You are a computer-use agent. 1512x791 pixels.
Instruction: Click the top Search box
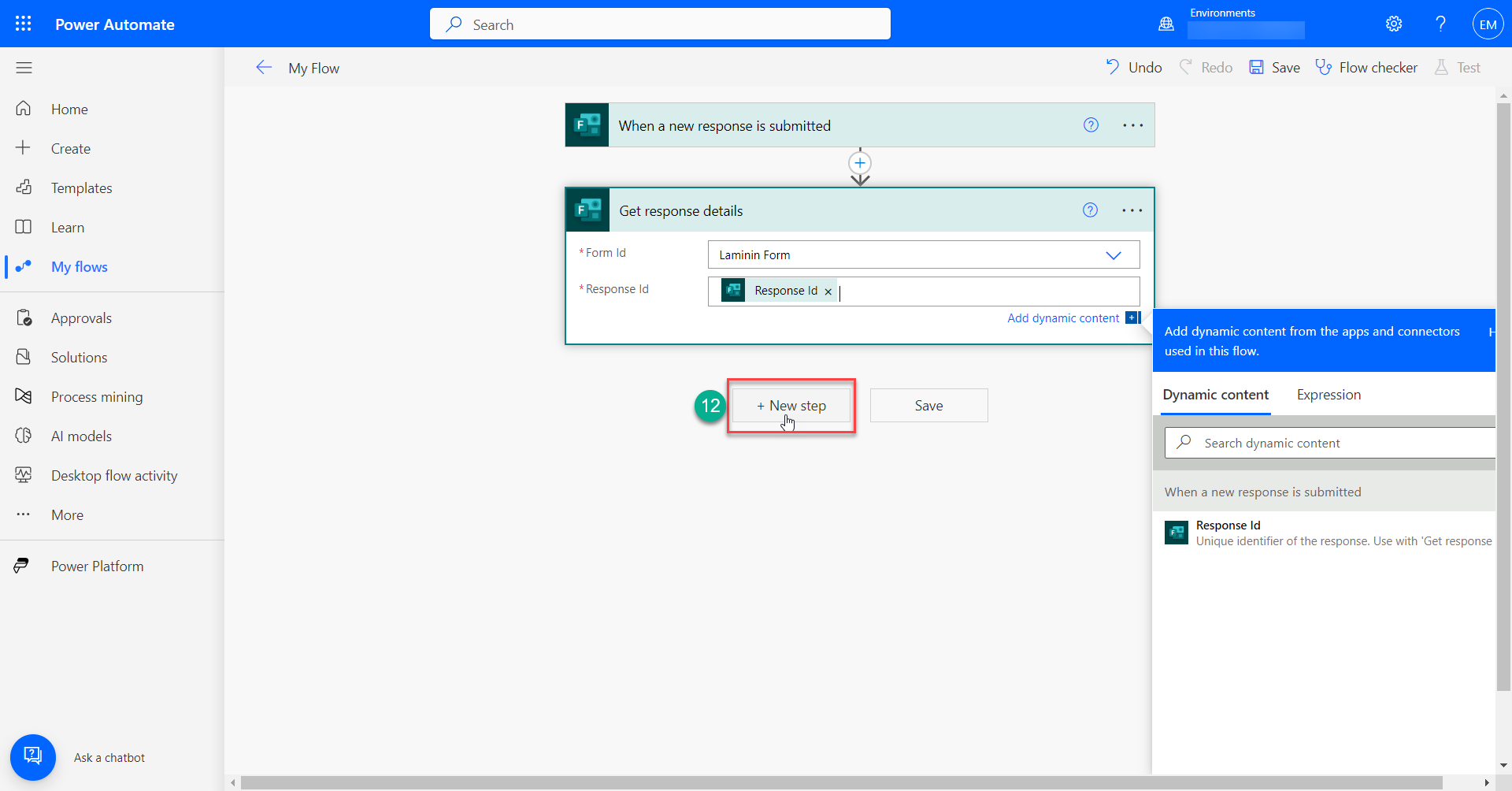(x=660, y=24)
